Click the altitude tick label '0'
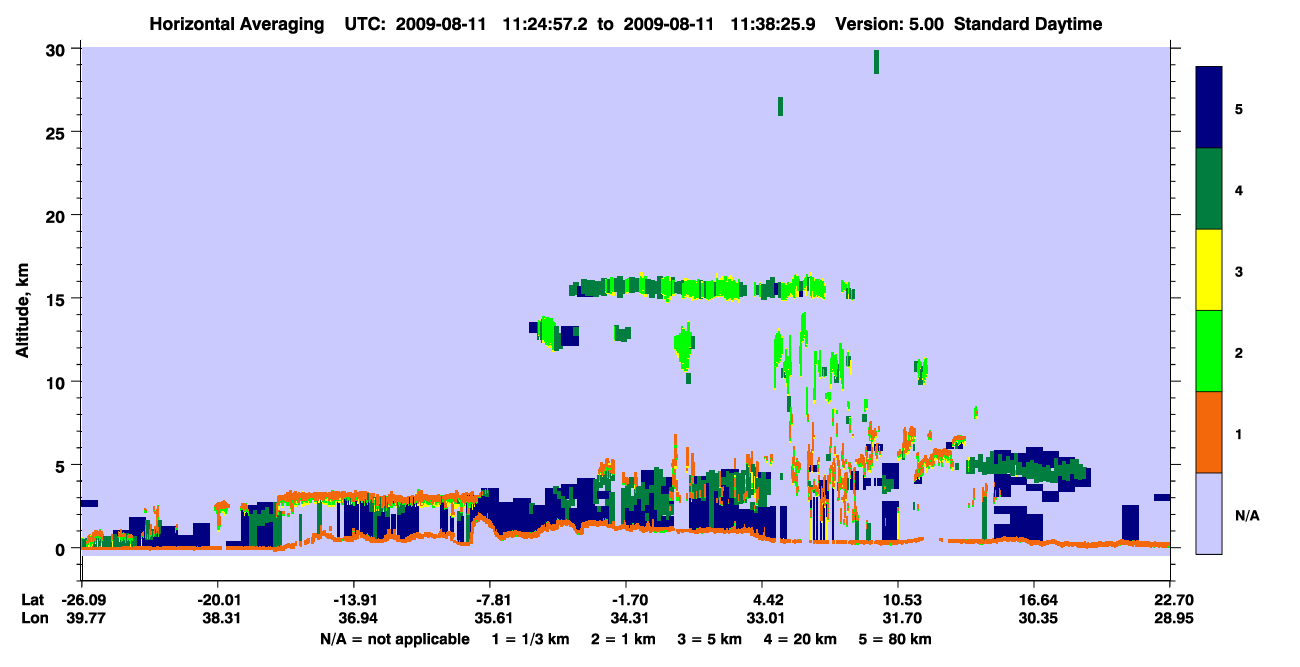Viewport: 1300px width, 667px height. coord(62,549)
